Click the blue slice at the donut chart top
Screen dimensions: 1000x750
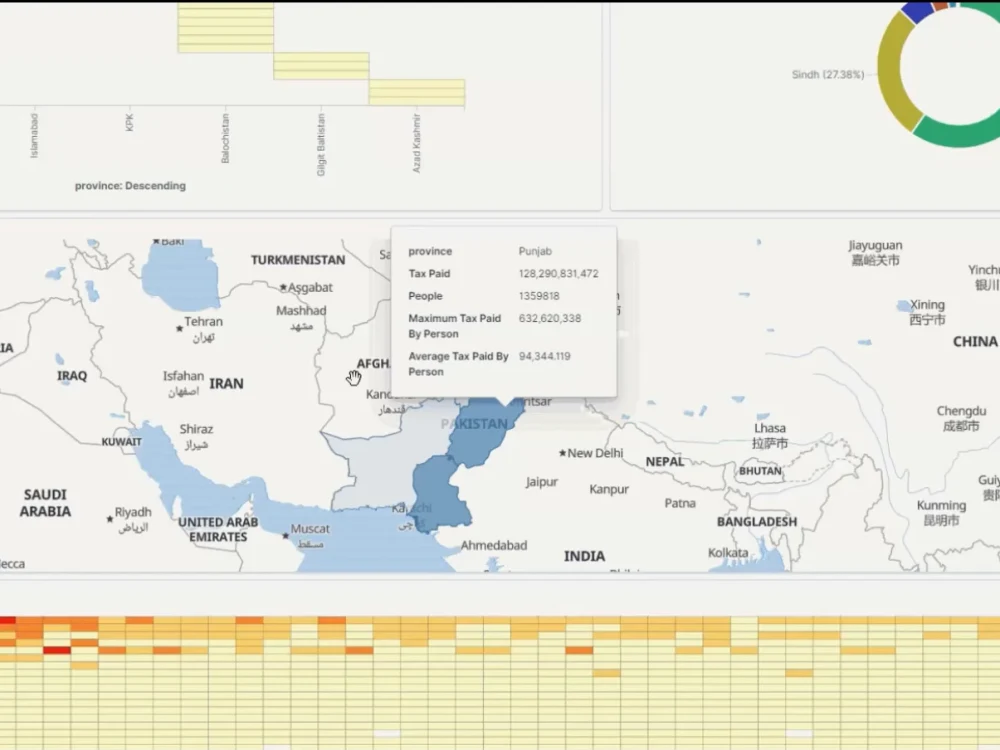pyautogui.click(x=916, y=14)
